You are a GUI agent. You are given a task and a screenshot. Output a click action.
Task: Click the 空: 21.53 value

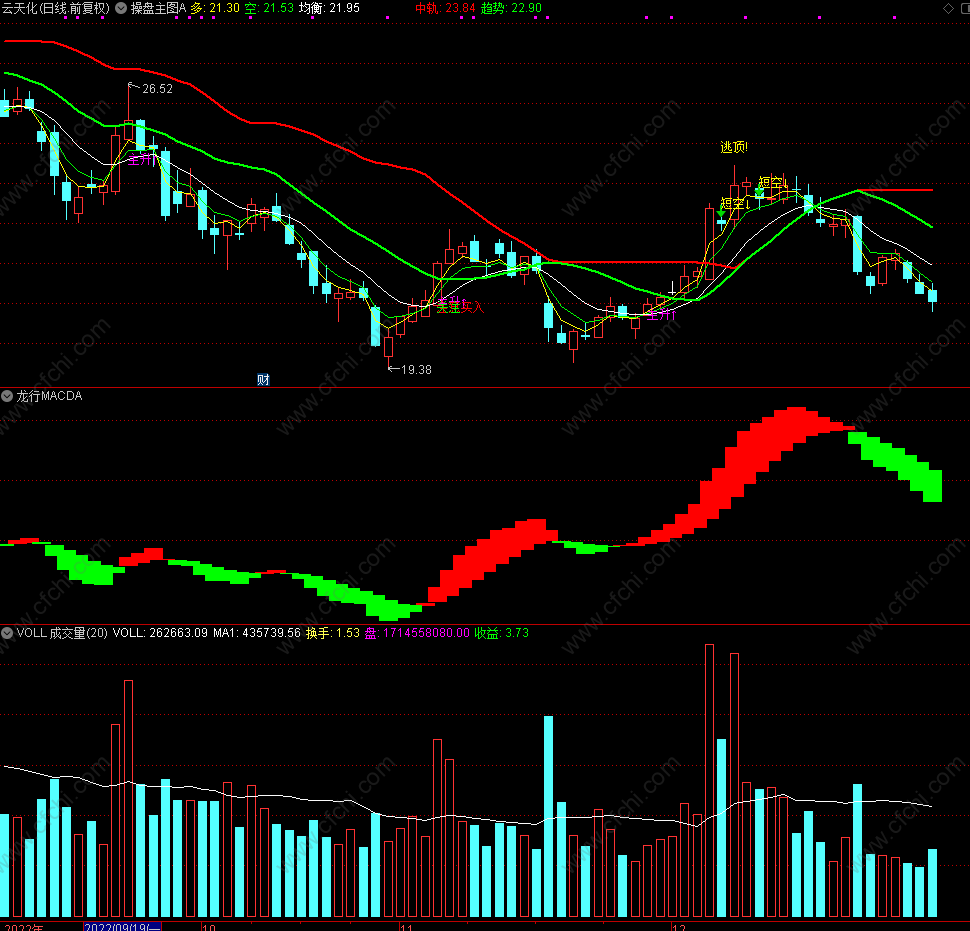coord(269,8)
